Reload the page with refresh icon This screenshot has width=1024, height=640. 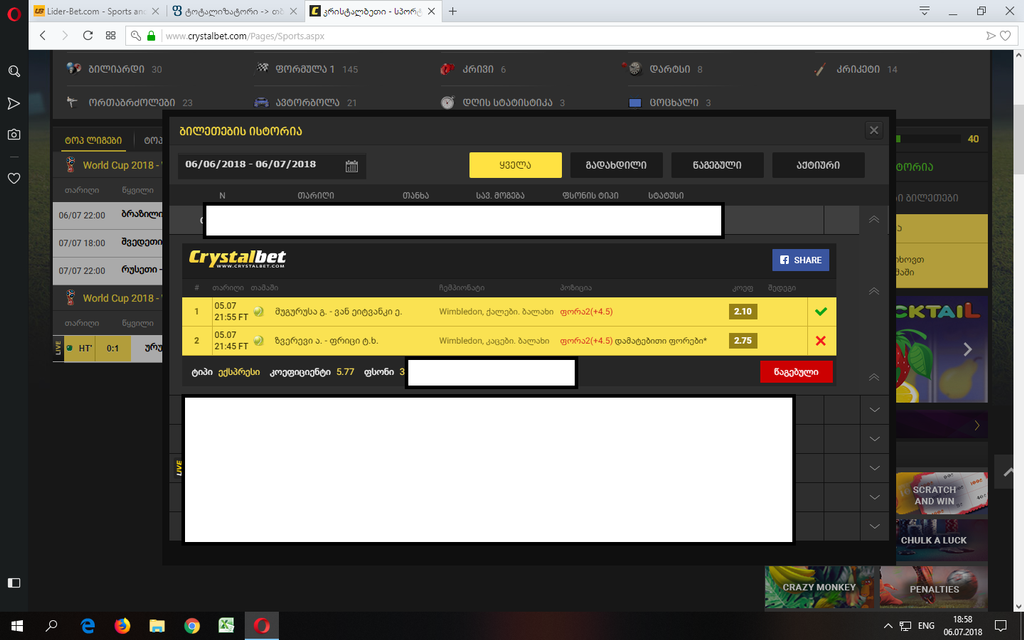click(x=88, y=36)
